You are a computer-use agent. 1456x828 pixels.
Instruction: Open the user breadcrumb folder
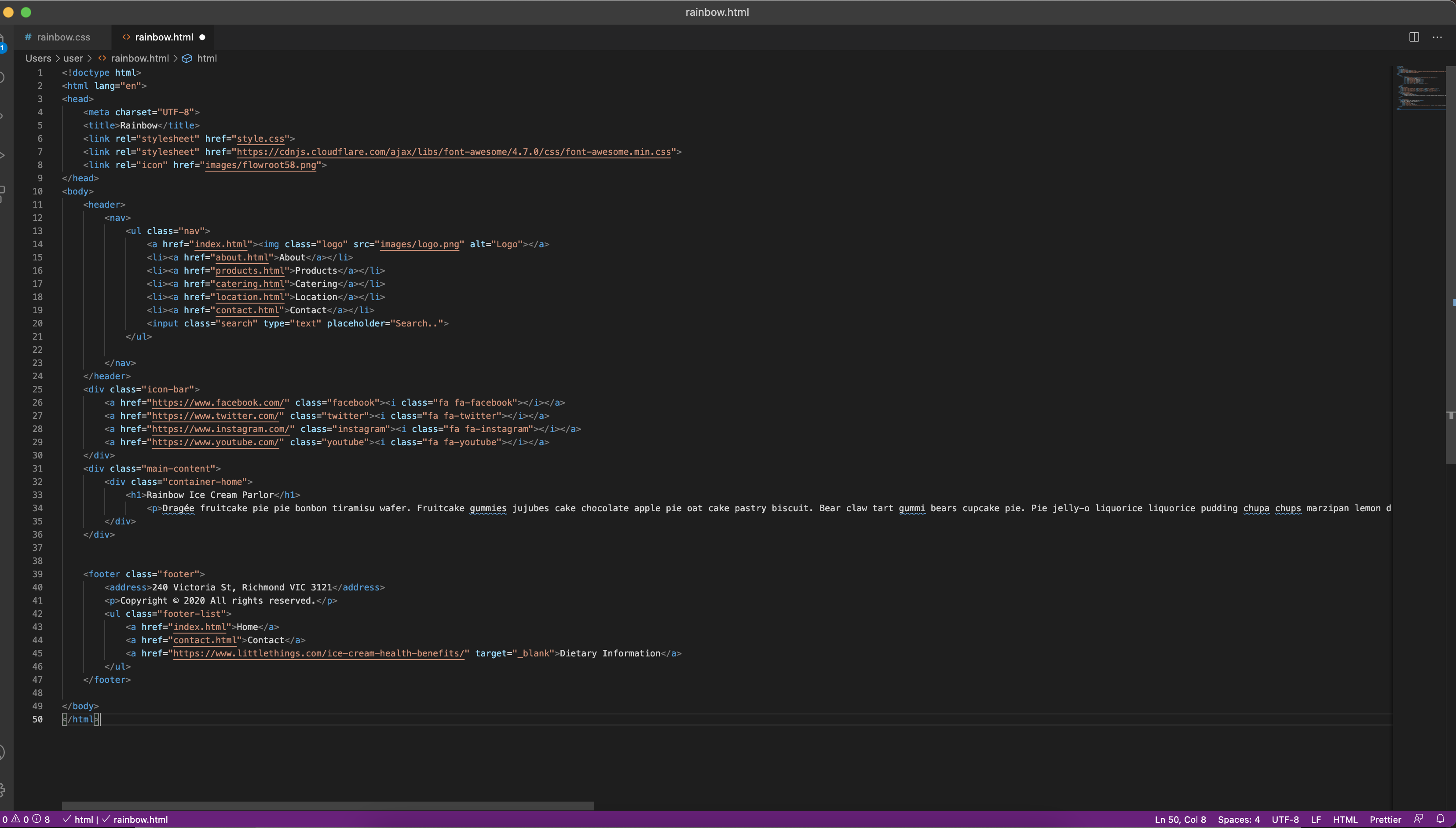tap(73, 58)
